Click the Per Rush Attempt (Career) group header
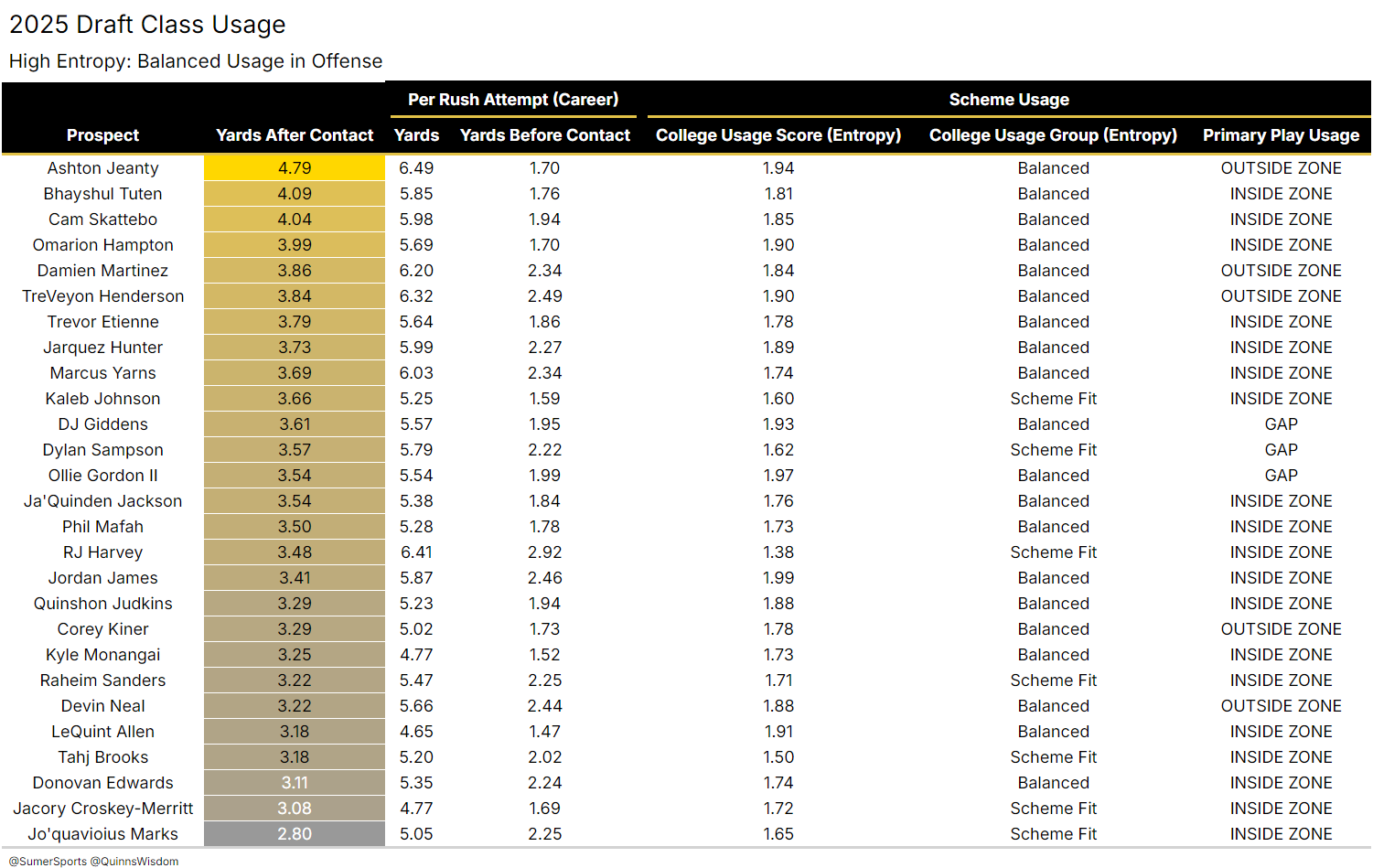Viewport: 1373px width, 868px height. click(513, 100)
